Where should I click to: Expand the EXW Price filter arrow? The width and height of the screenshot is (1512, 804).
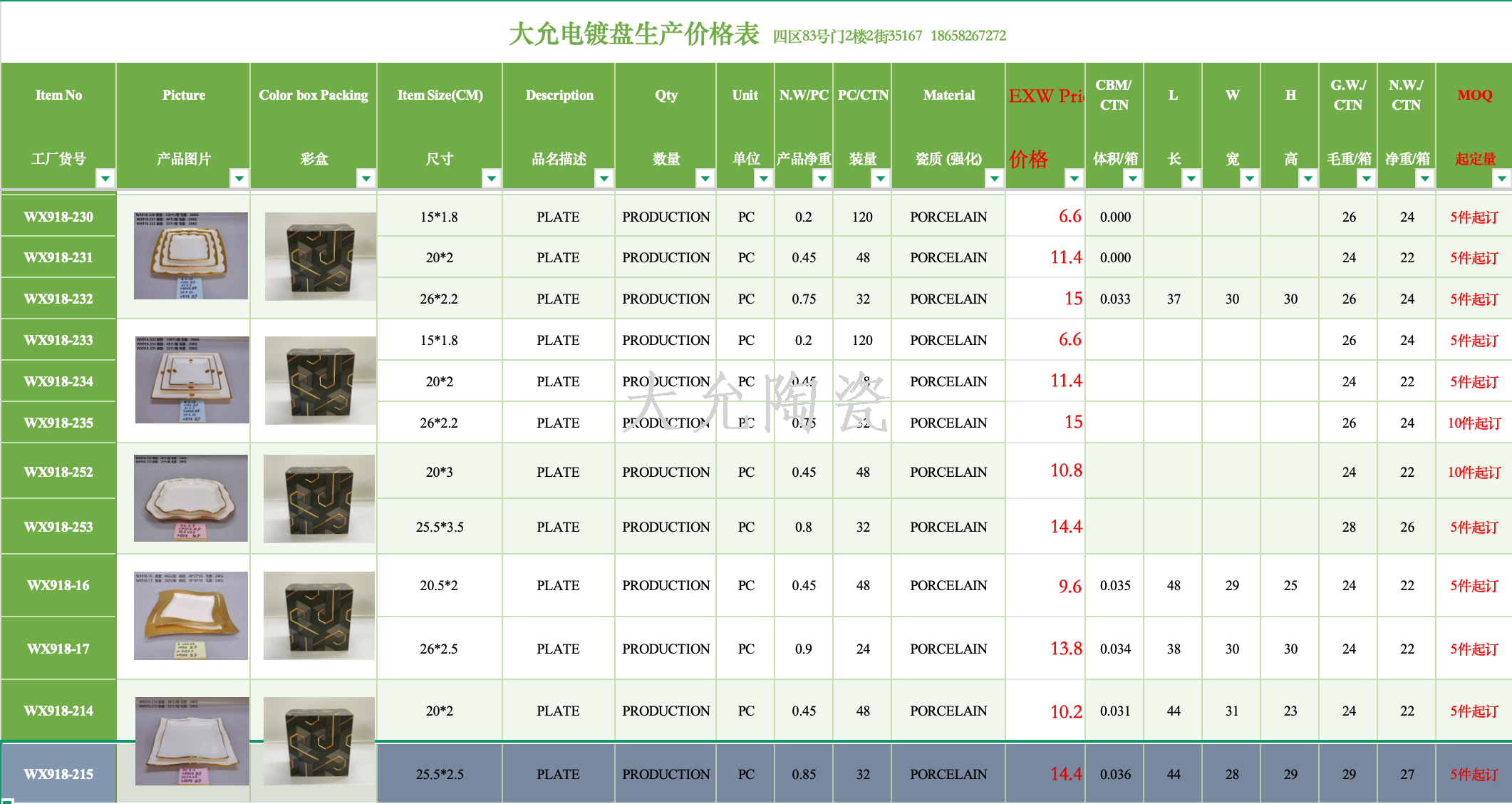click(1075, 178)
